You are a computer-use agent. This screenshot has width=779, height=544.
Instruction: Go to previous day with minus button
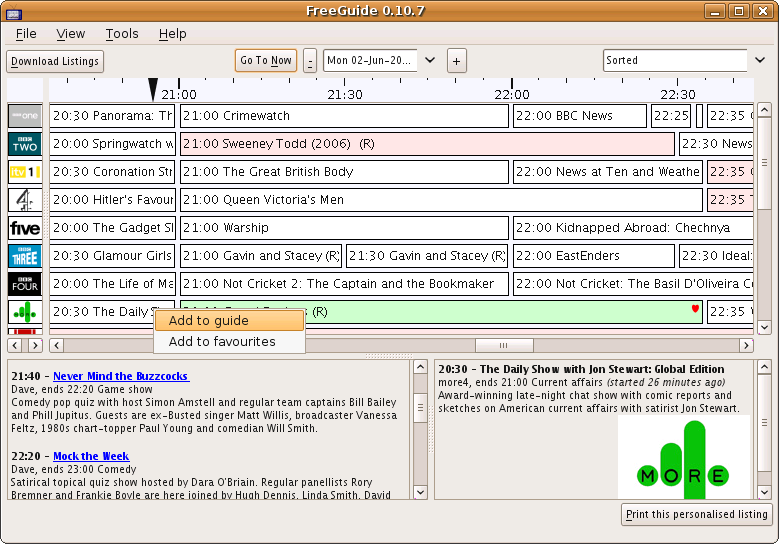310,61
